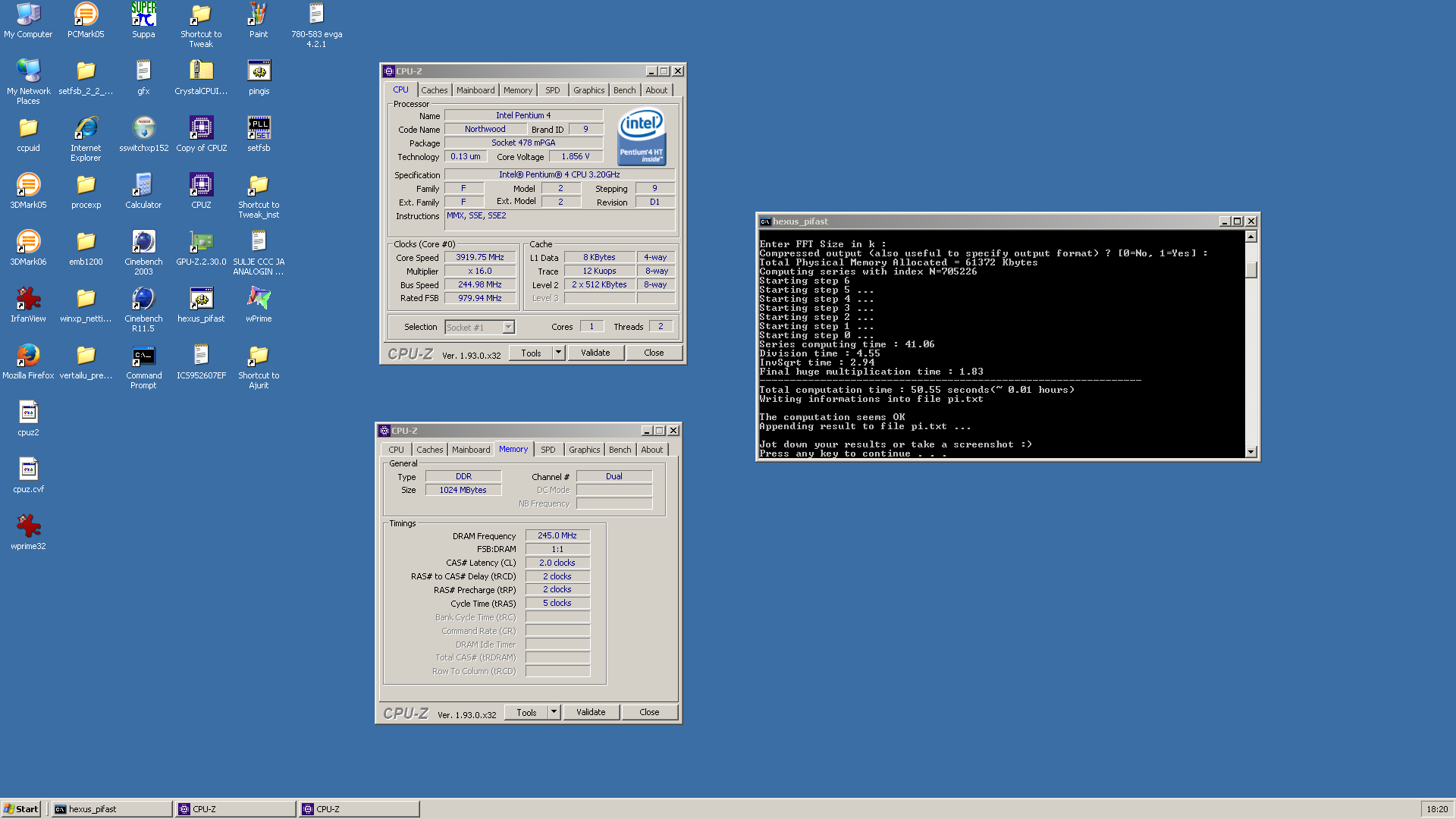Select the My Network Places icon

pyautogui.click(x=28, y=71)
